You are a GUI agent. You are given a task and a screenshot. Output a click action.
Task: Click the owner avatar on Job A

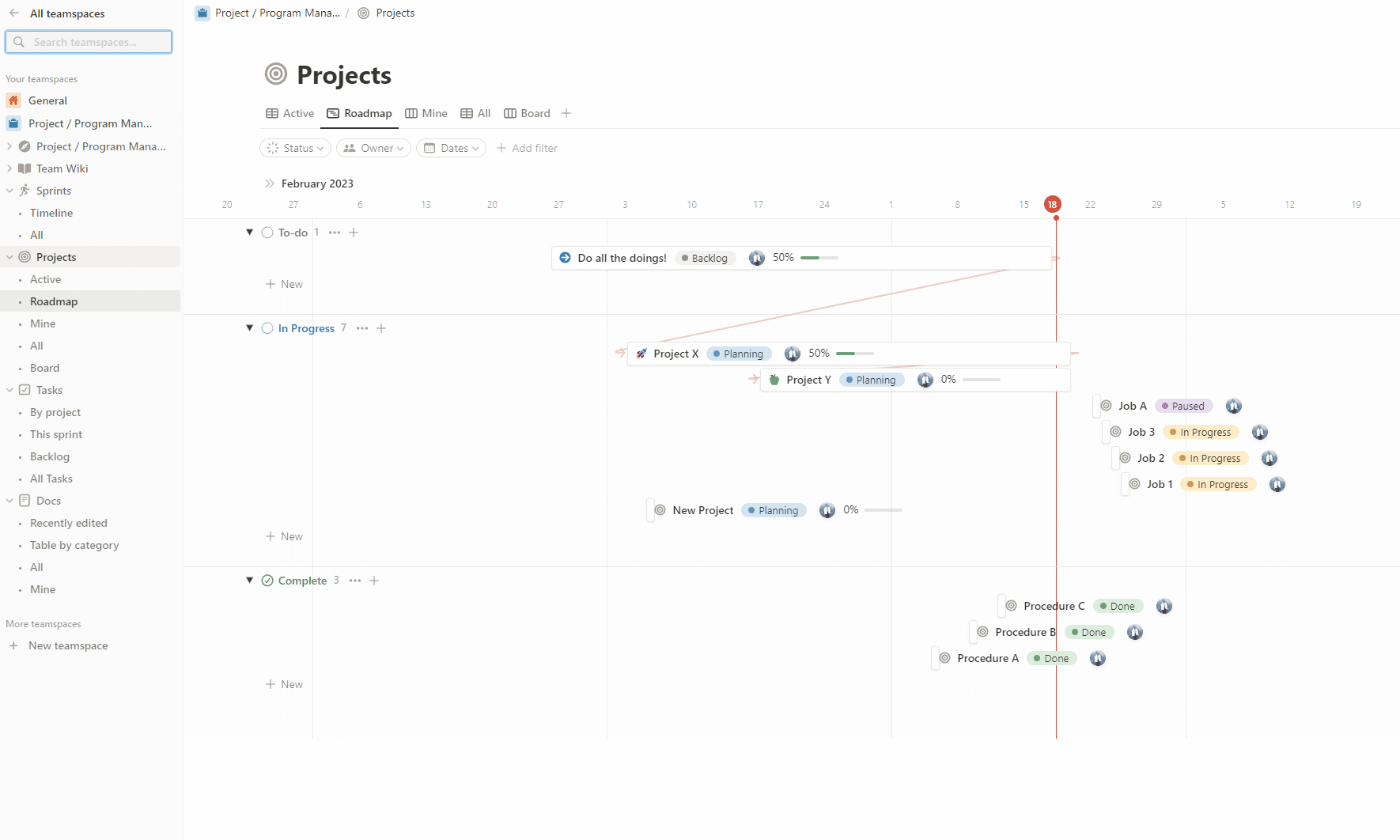click(1233, 406)
